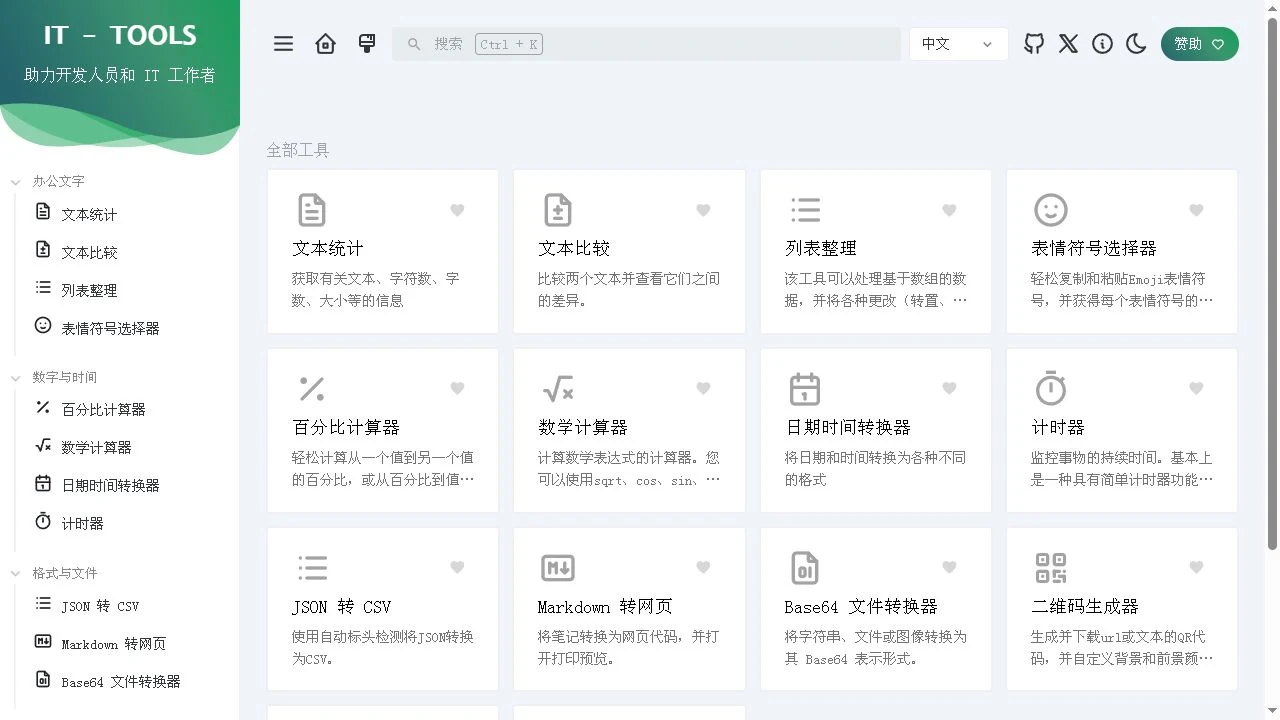The height and width of the screenshot is (720, 1280).
Task: Toggle dark mode moon icon
Action: click(x=1136, y=44)
